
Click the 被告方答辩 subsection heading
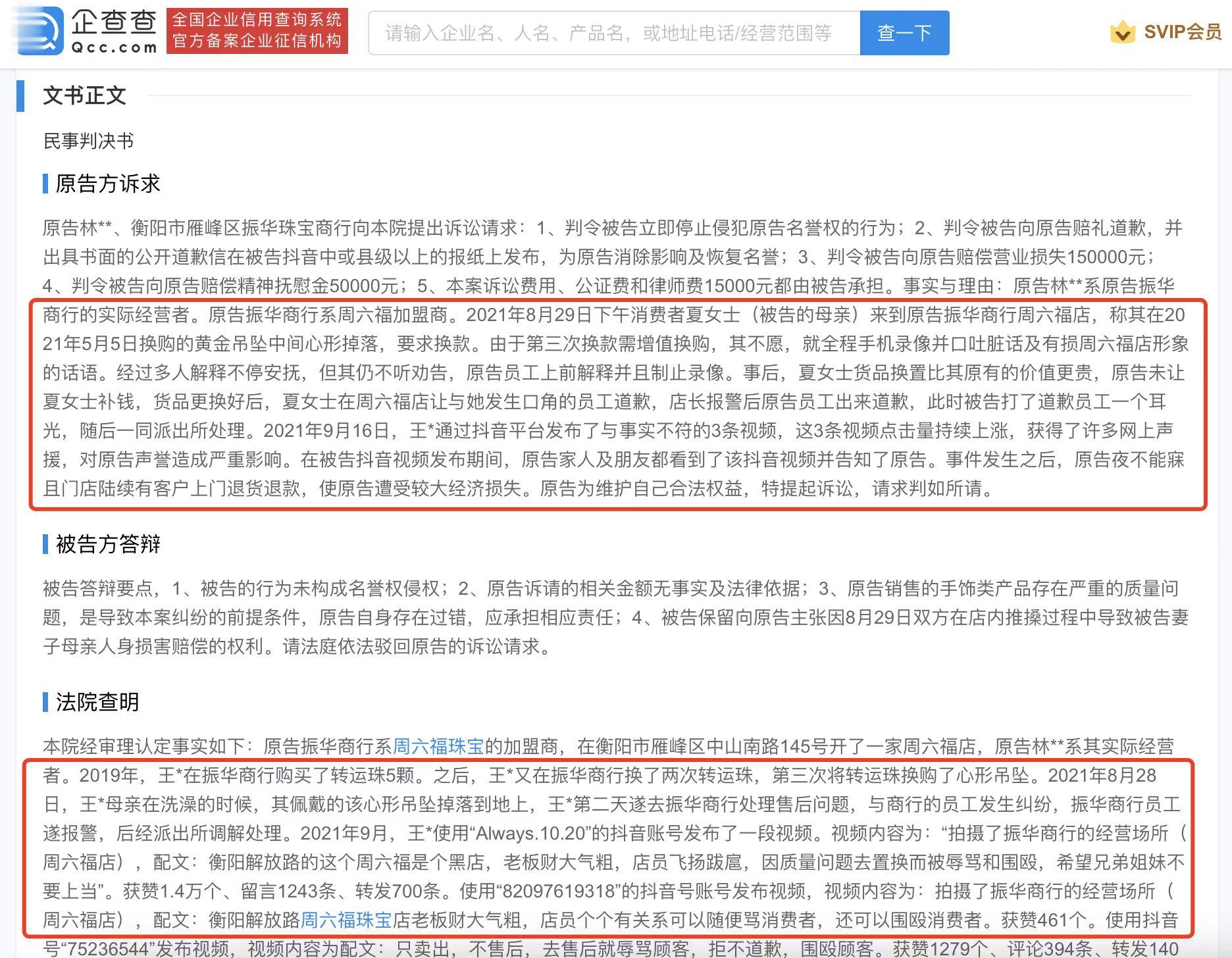(108, 544)
